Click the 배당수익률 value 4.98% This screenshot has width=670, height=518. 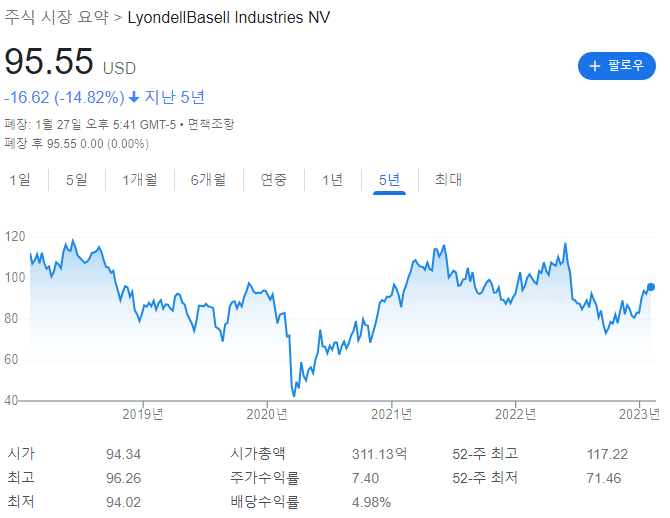tap(371, 502)
